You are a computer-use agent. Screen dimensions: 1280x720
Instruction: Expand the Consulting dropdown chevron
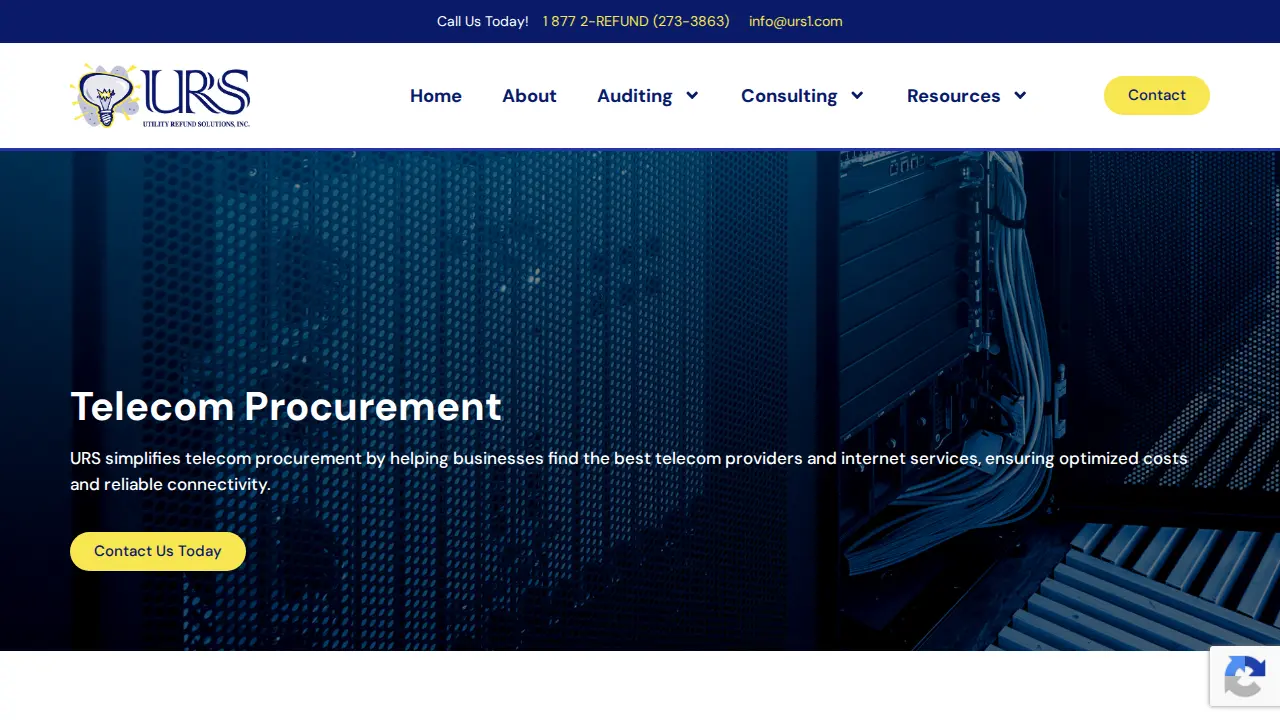(x=857, y=96)
